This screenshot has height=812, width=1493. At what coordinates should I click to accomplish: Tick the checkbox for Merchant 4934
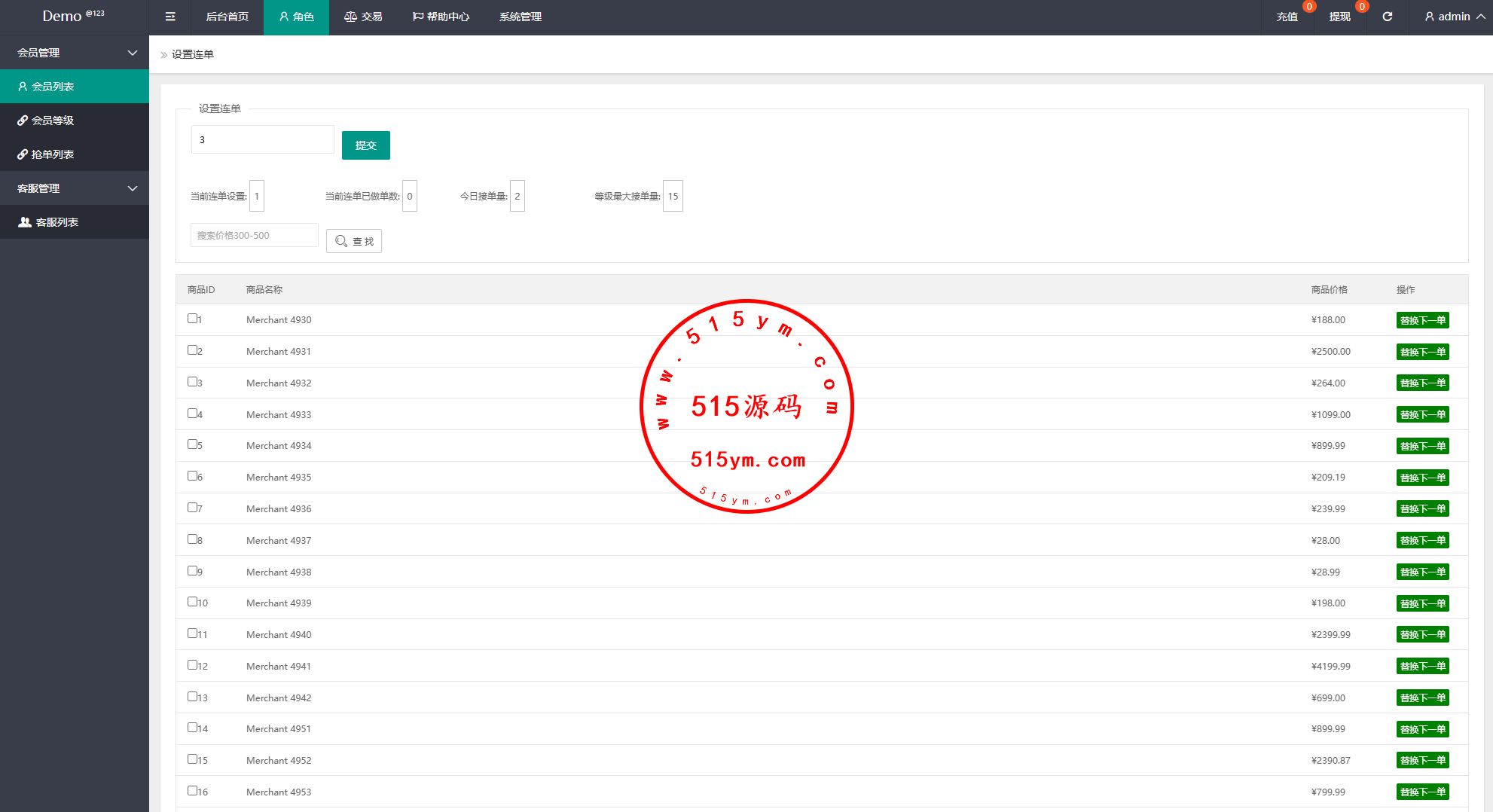[x=192, y=444]
